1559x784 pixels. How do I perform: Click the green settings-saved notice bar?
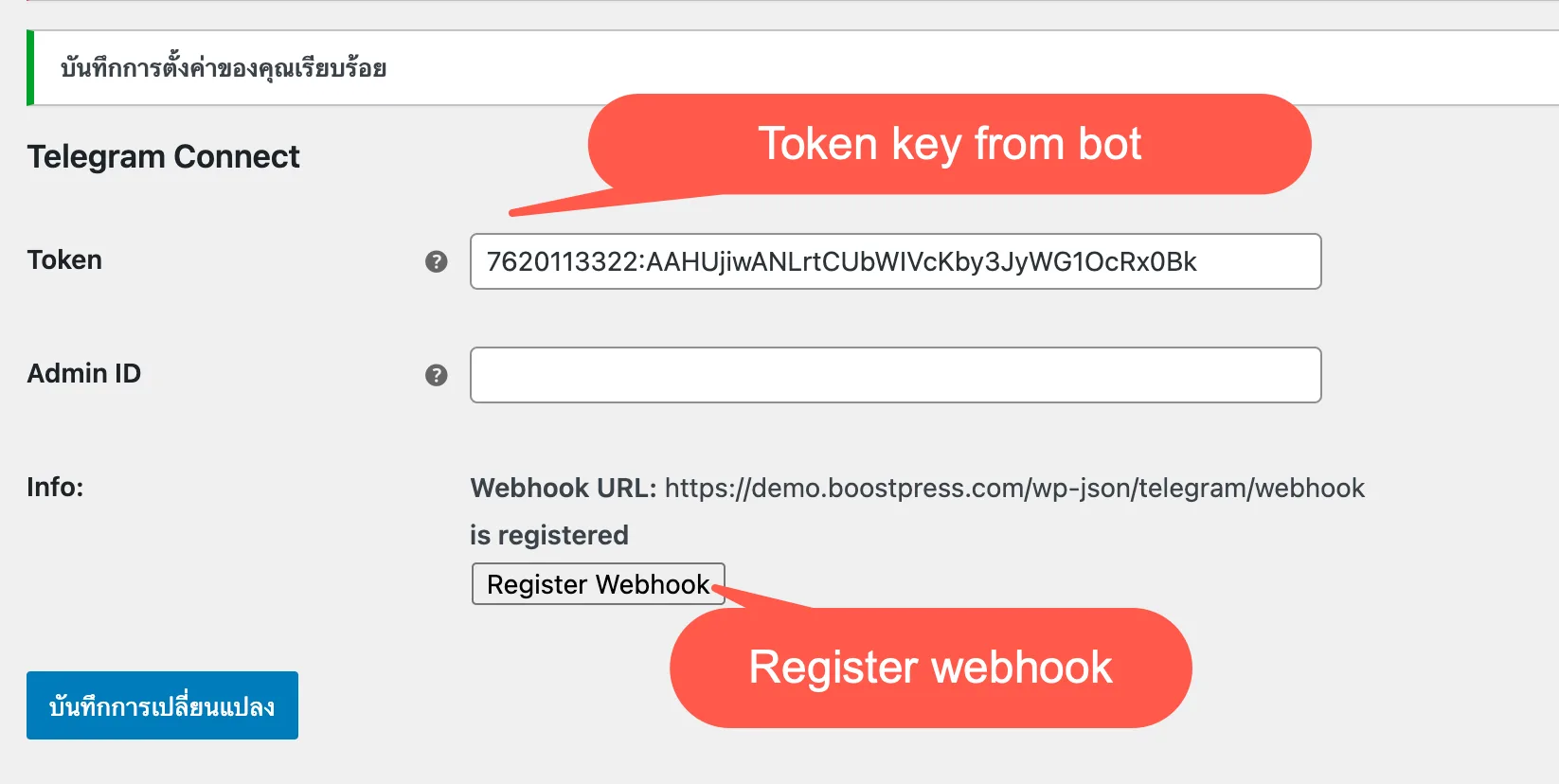tap(793, 68)
